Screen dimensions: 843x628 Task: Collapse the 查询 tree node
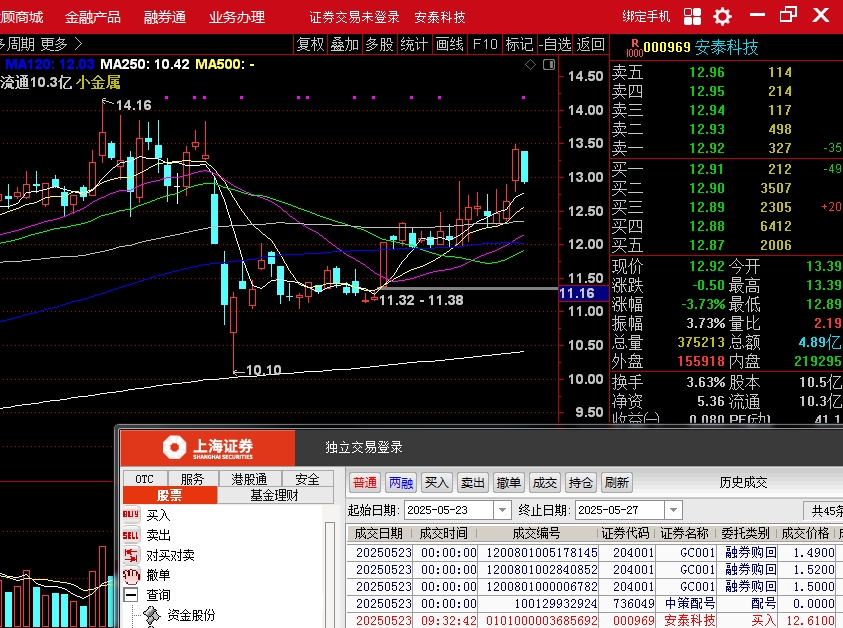[131, 595]
